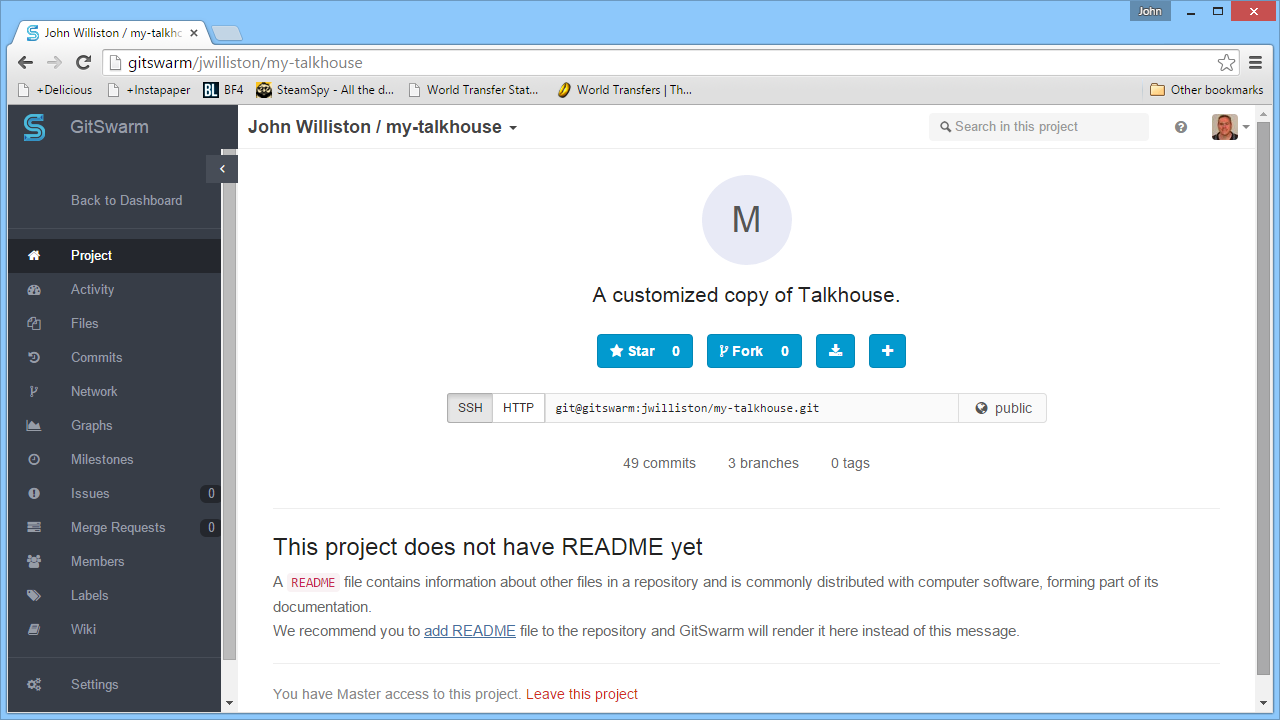Viewport: 1280px width, 720px height.
Task: Open the user avatar dropdown menu
Action: click(1231, 127)
